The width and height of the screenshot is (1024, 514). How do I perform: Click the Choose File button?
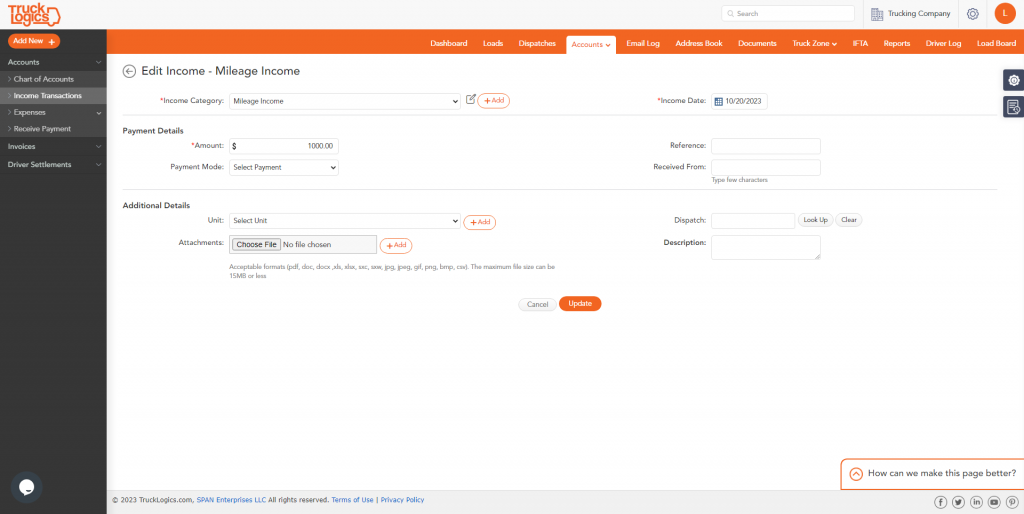tap(257, 244)
